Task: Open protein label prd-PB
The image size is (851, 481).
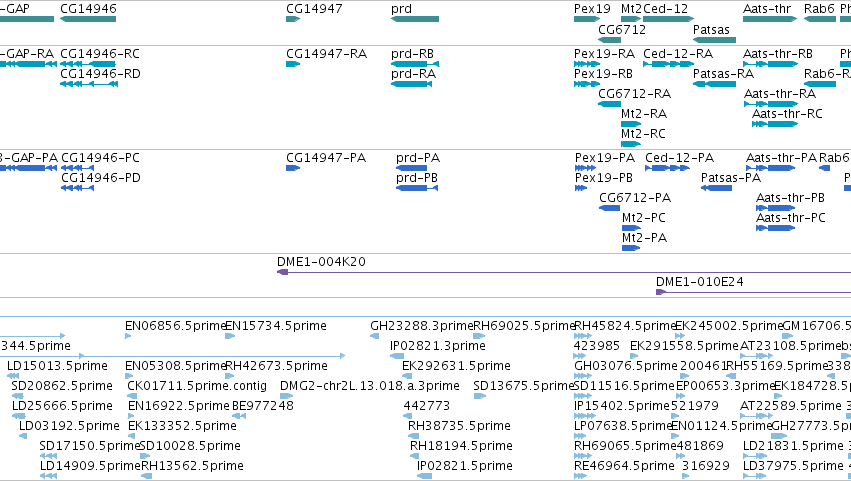Action: click(x=417, y=178)
